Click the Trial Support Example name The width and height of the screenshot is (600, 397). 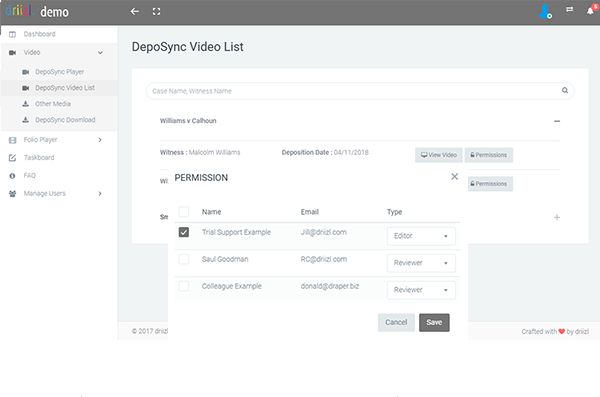click(x=236, y=232)
